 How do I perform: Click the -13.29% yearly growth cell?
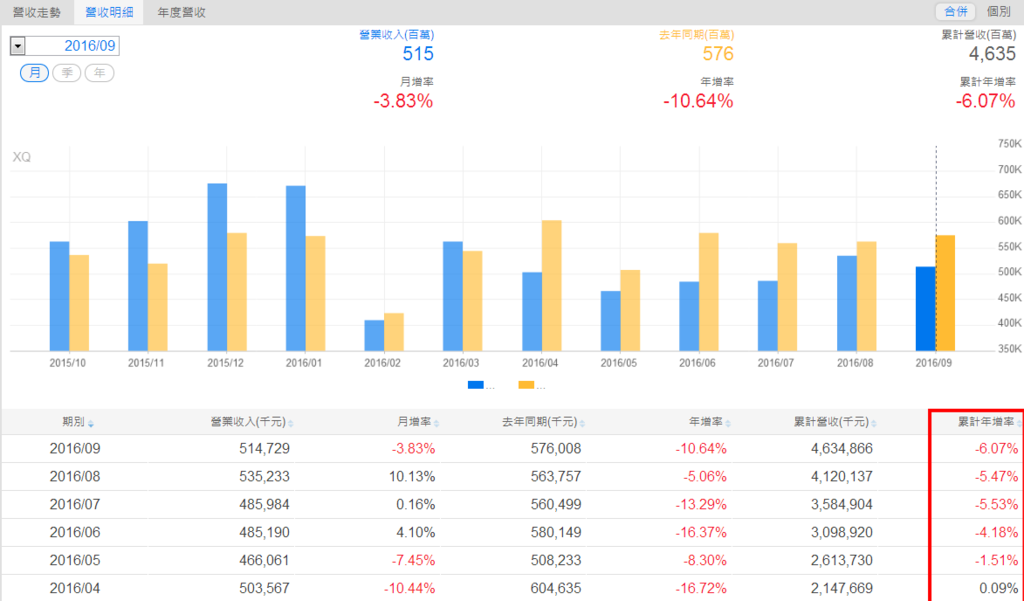[701, 504]
